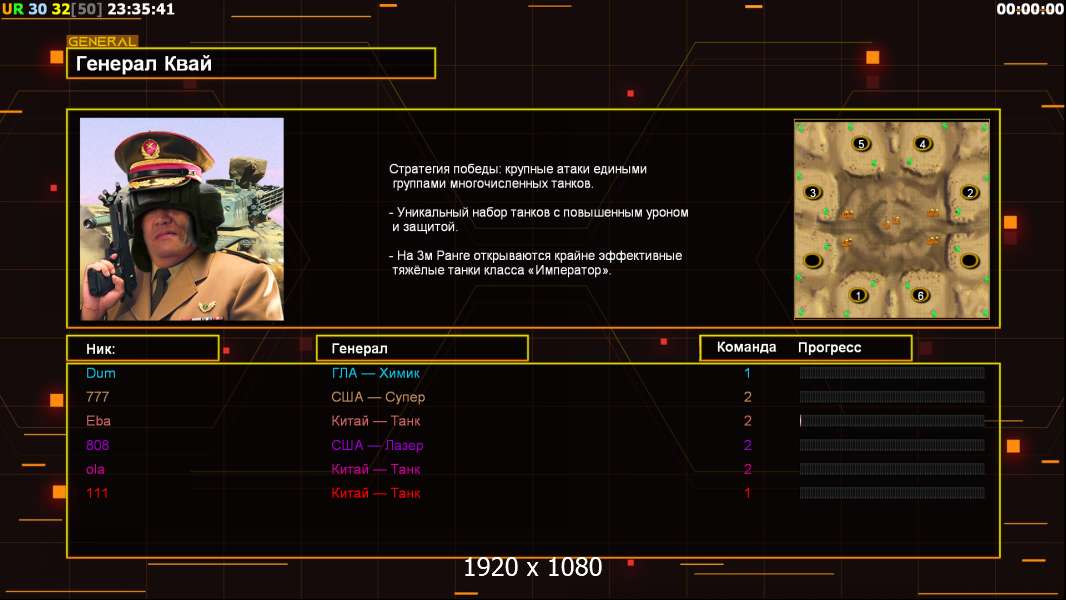Click the GENERAL label above the title

[x=102, y=42]
